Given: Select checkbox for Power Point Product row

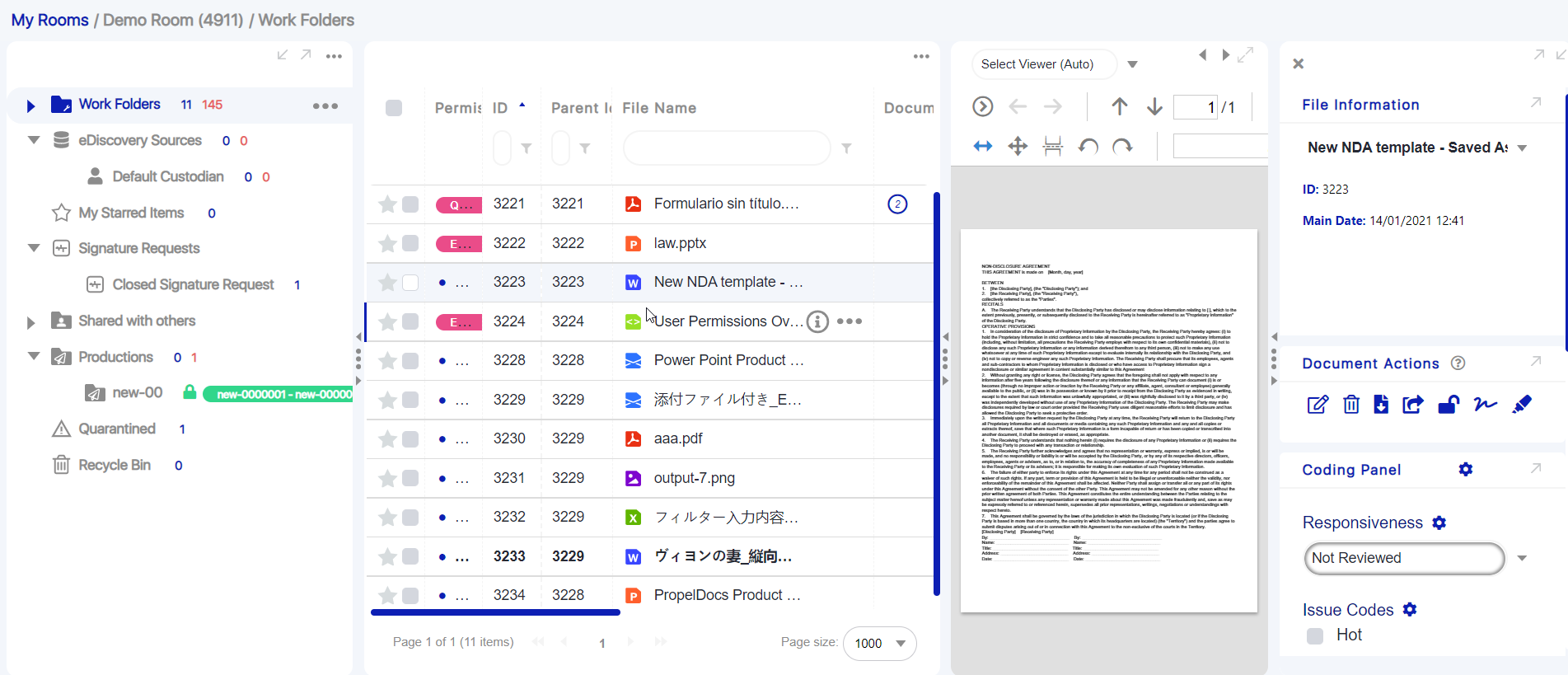Looking at the screenshot, I should (x=410, y=360).
